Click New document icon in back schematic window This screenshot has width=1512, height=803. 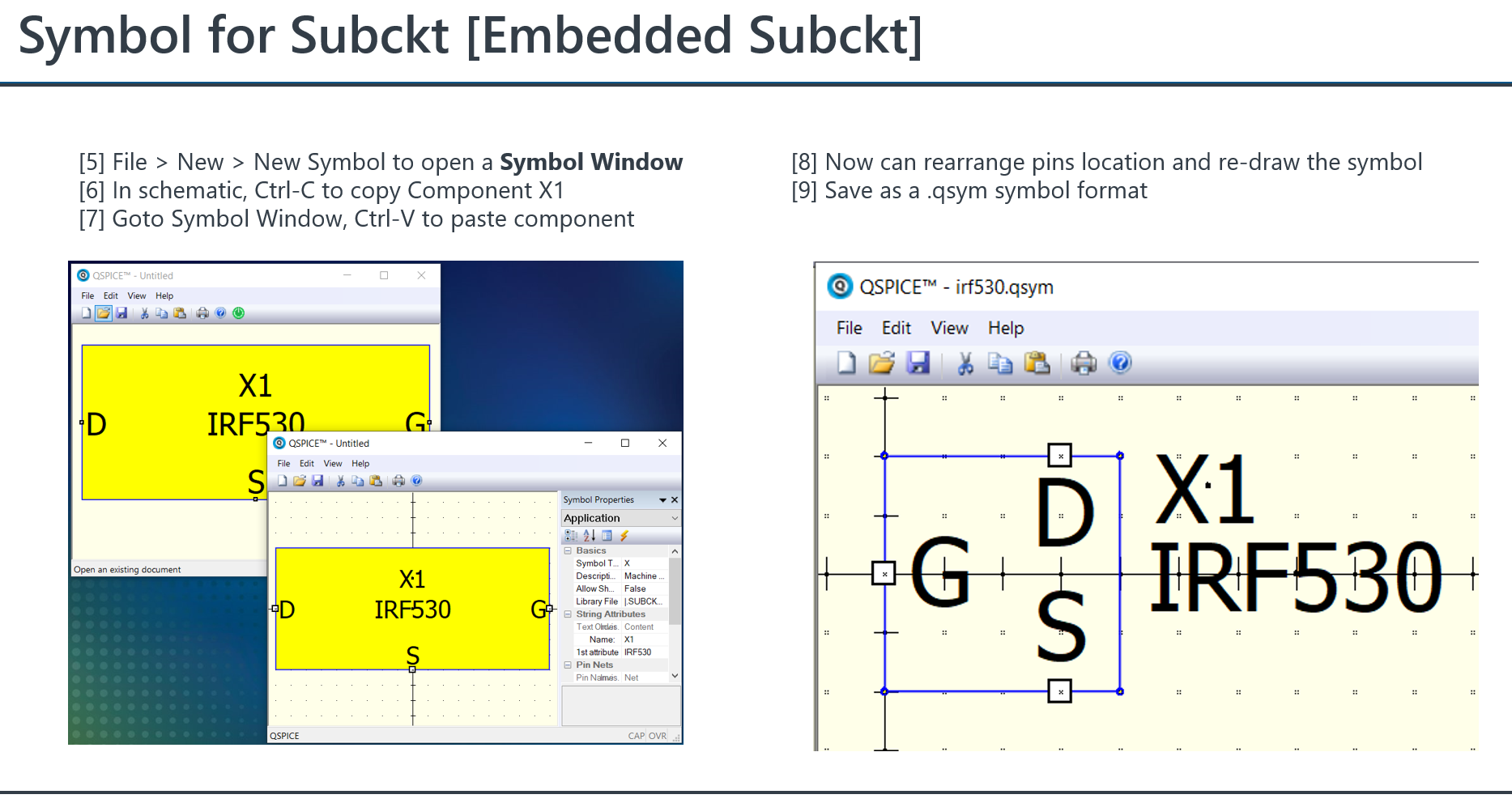[x=86, y=313]
